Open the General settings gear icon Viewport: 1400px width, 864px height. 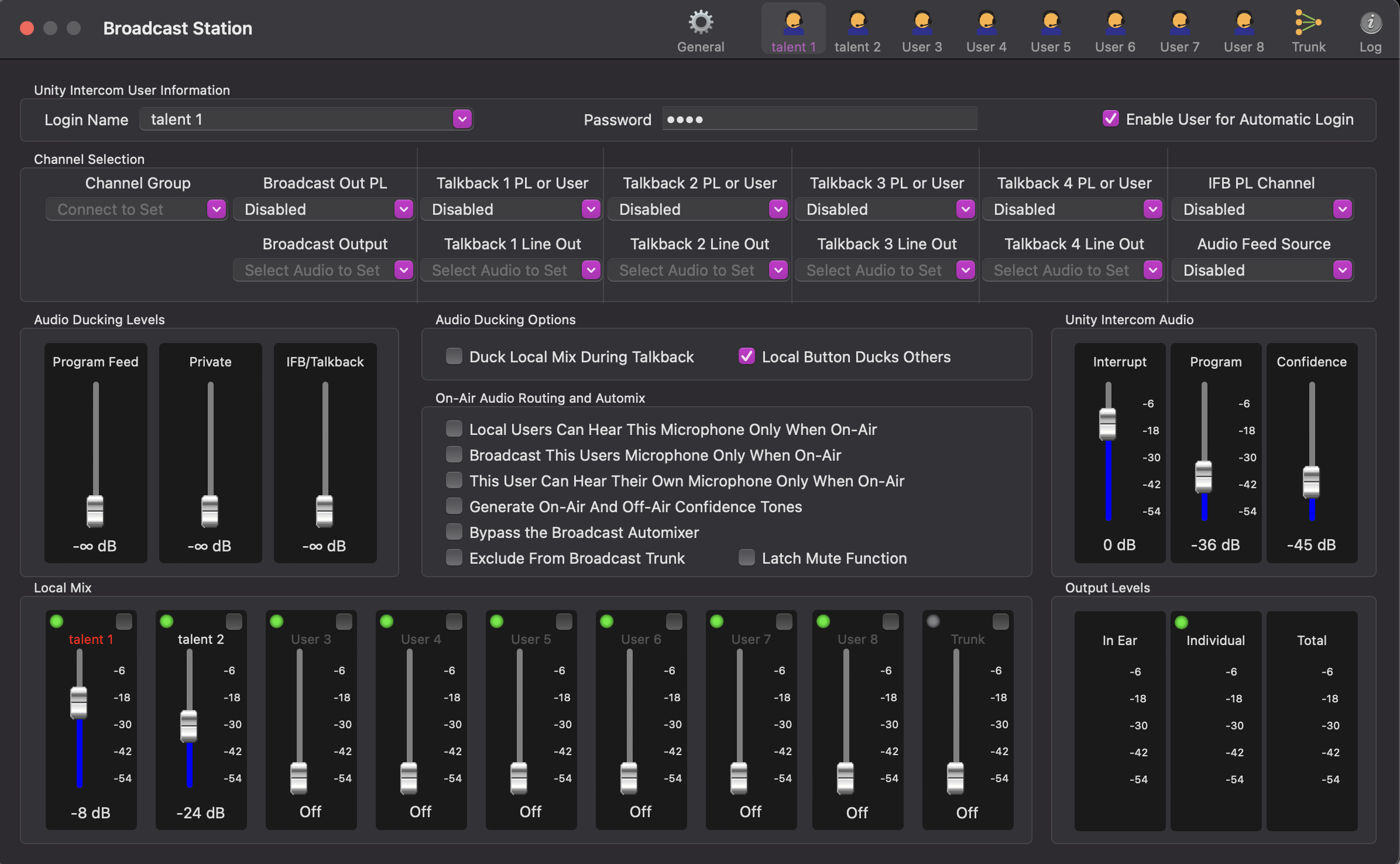[x=700, y=23]
